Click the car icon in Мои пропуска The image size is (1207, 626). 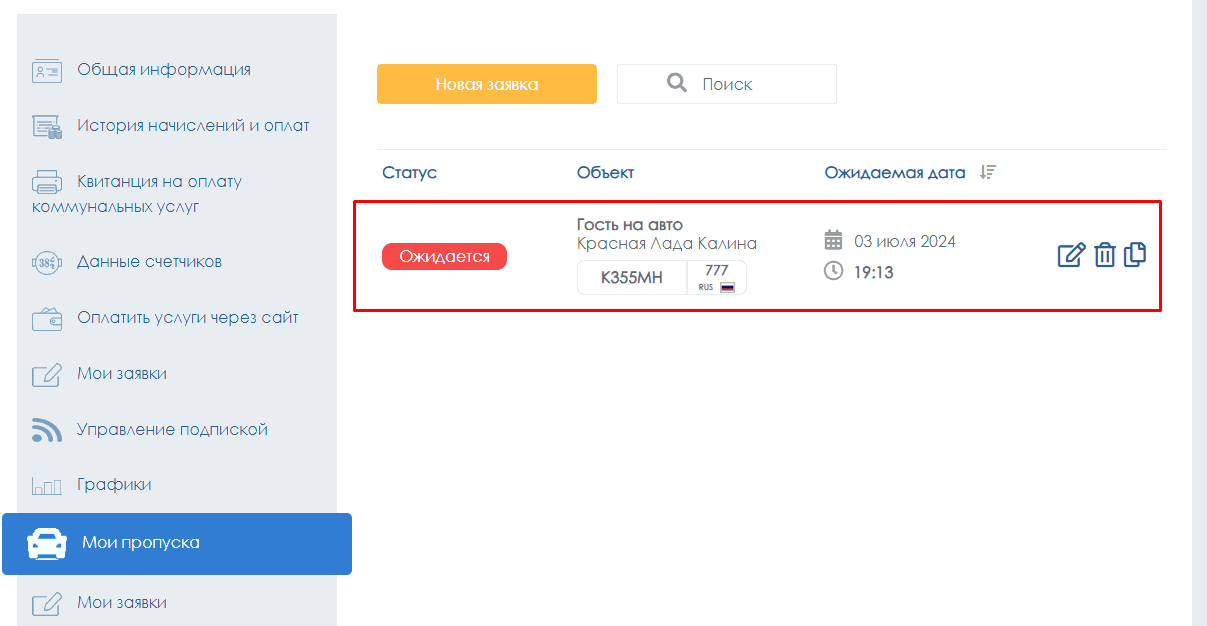click(x=46, y=543)
